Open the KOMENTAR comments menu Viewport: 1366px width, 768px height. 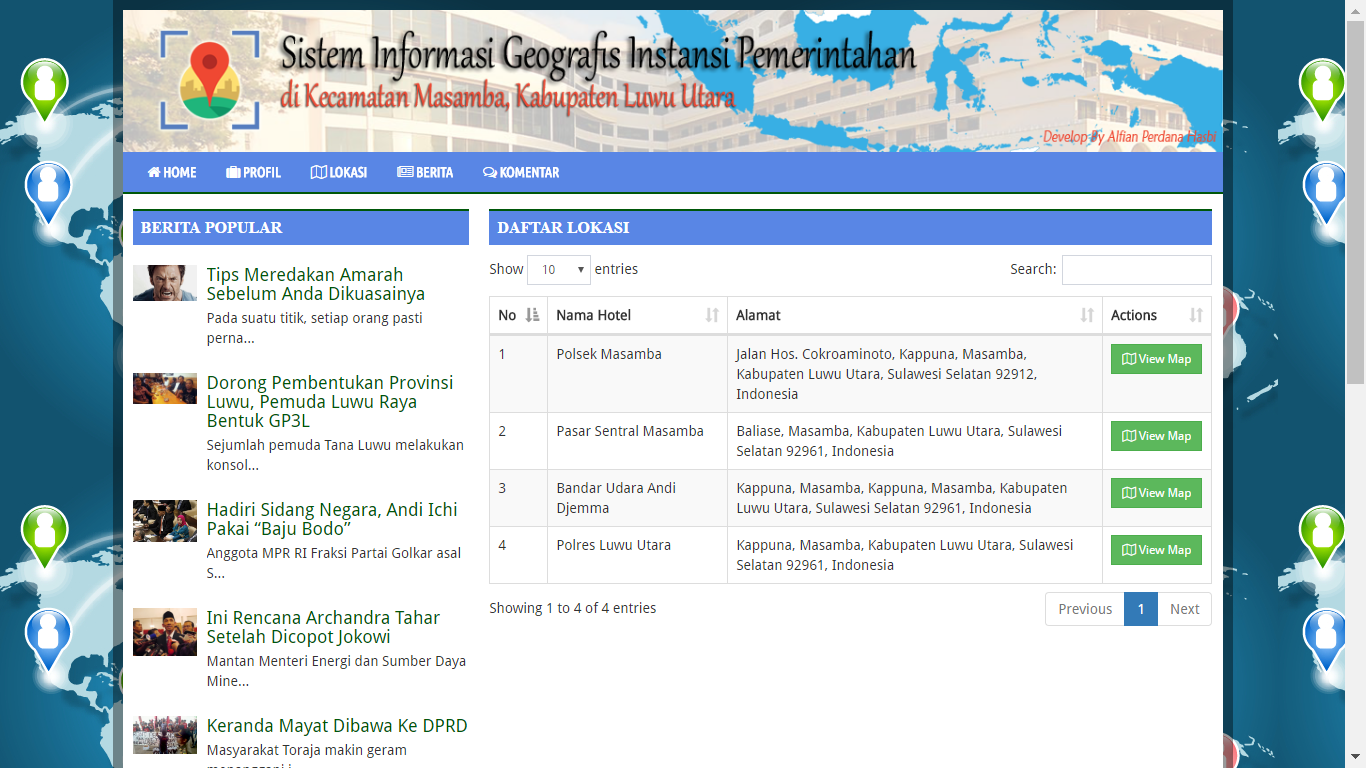(x=521, y=172)
